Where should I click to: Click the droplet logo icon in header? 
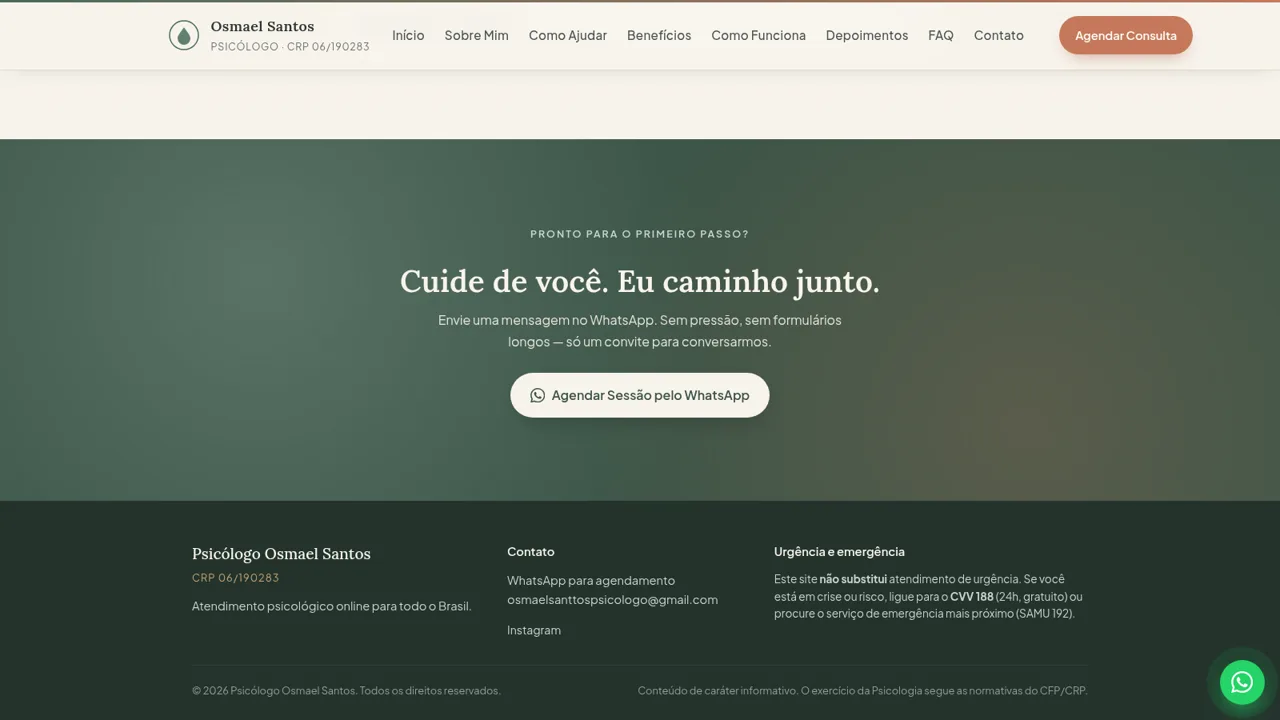point(184,35)
